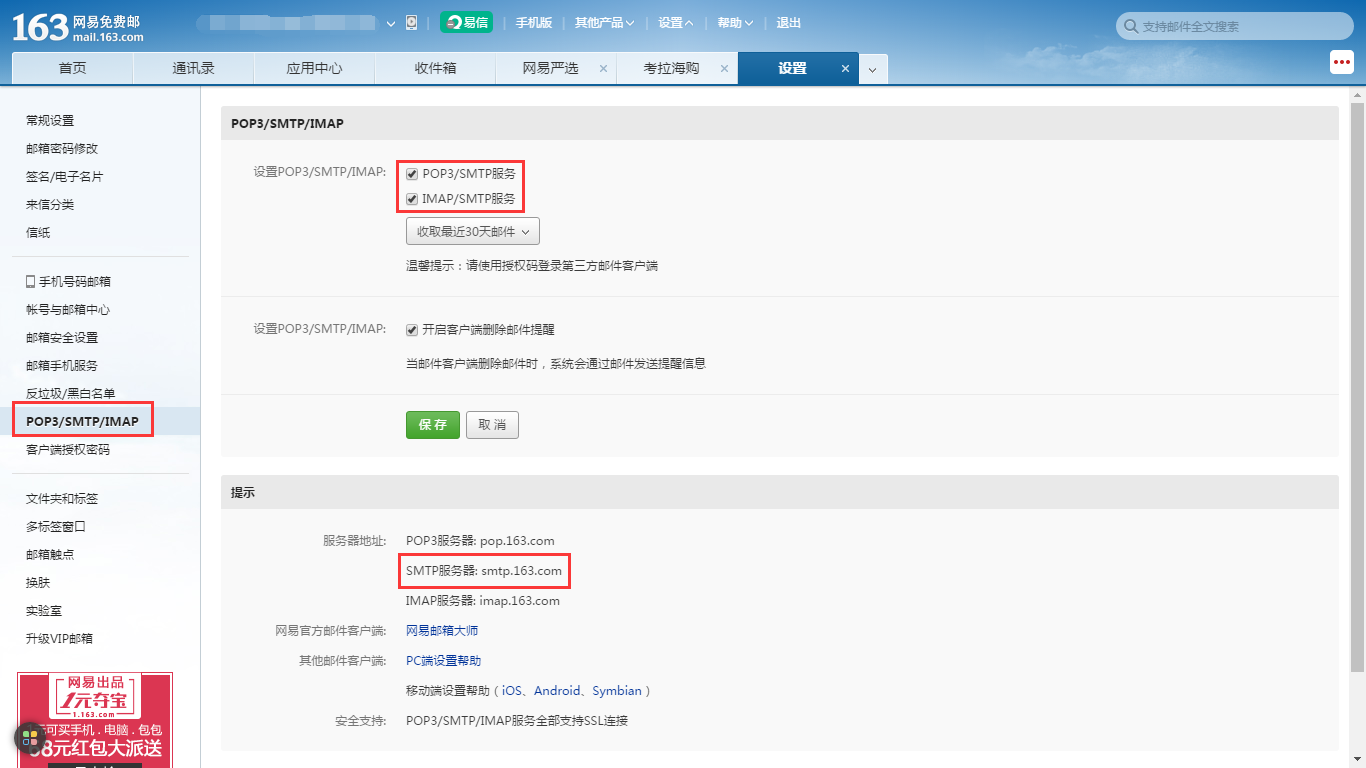The height and width of the screenshot is (768, 1366).
Task: Open 手机号码邮箱 in the sidebar
Action: pos(68,282)
